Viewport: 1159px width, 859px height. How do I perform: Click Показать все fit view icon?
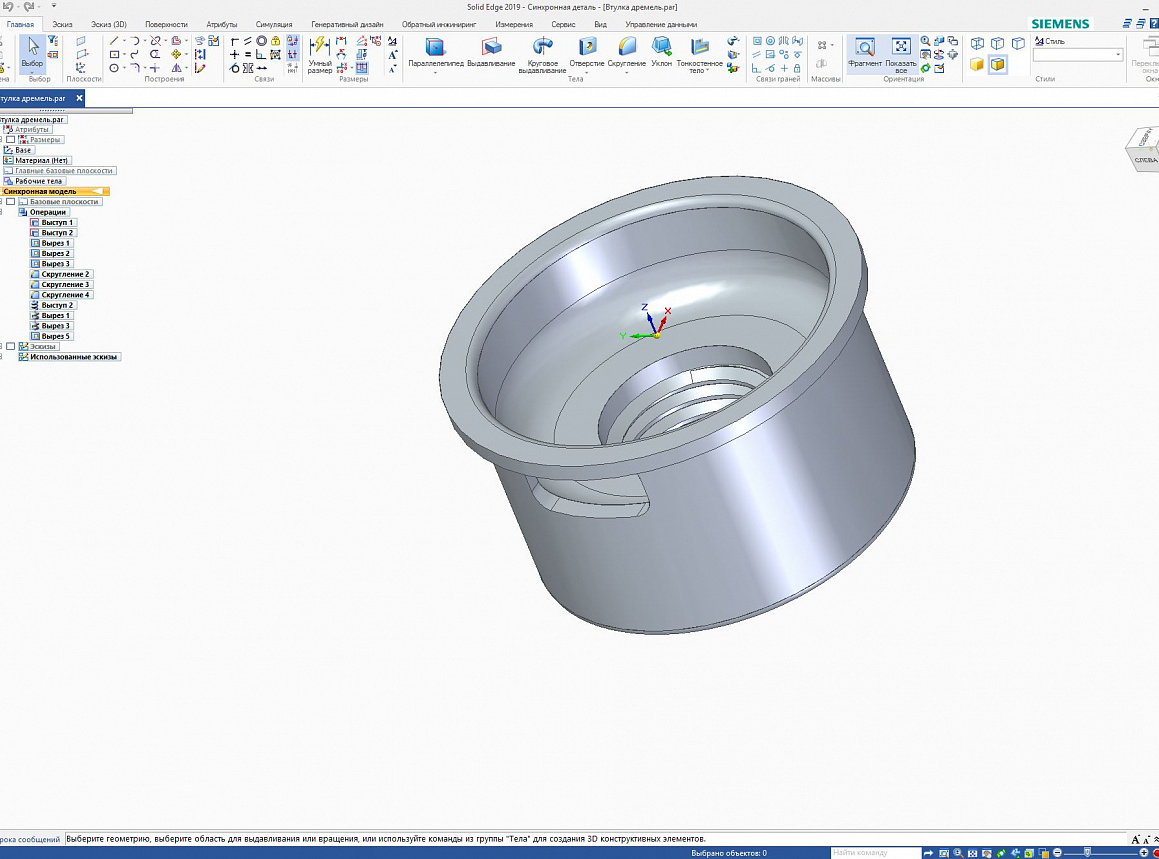click(900, 48)
